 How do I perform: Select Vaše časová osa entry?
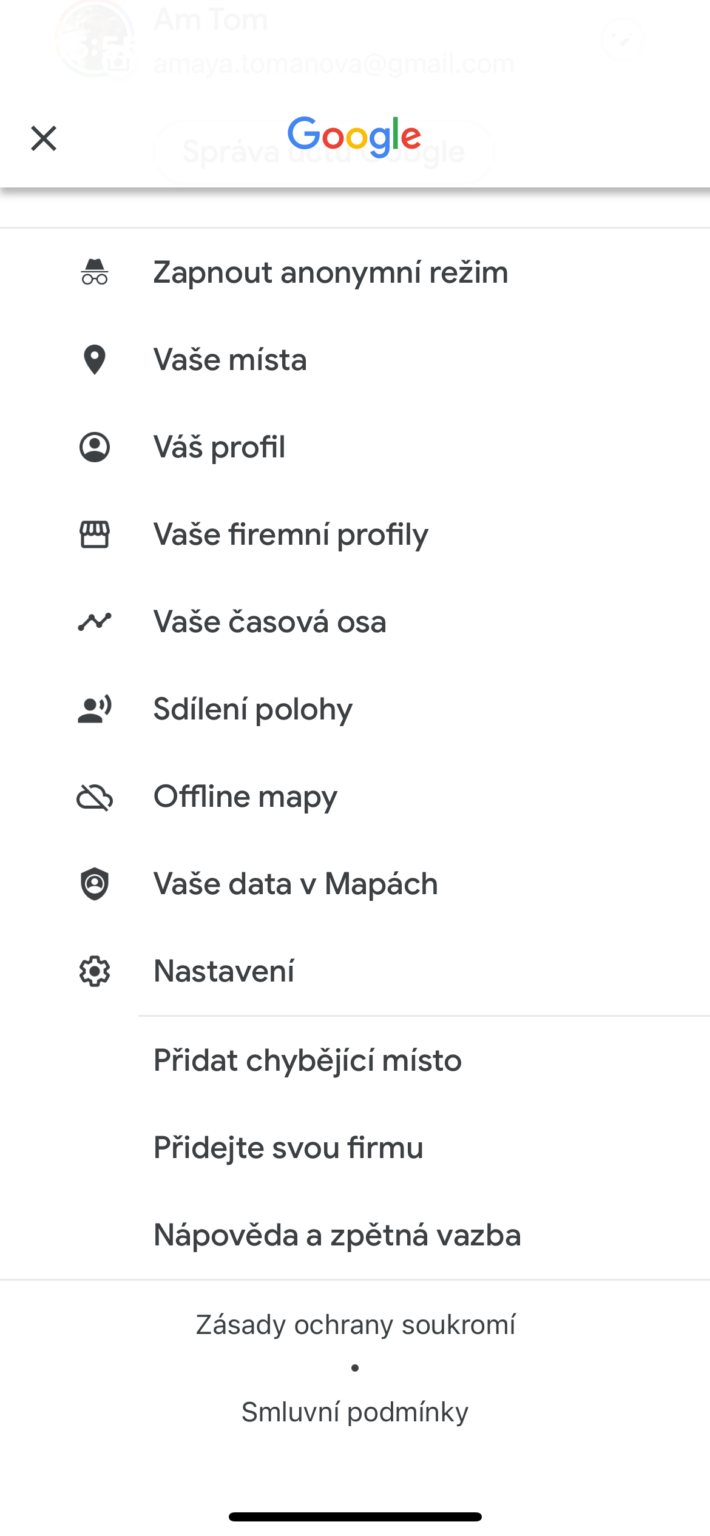[x=355, y=622]
